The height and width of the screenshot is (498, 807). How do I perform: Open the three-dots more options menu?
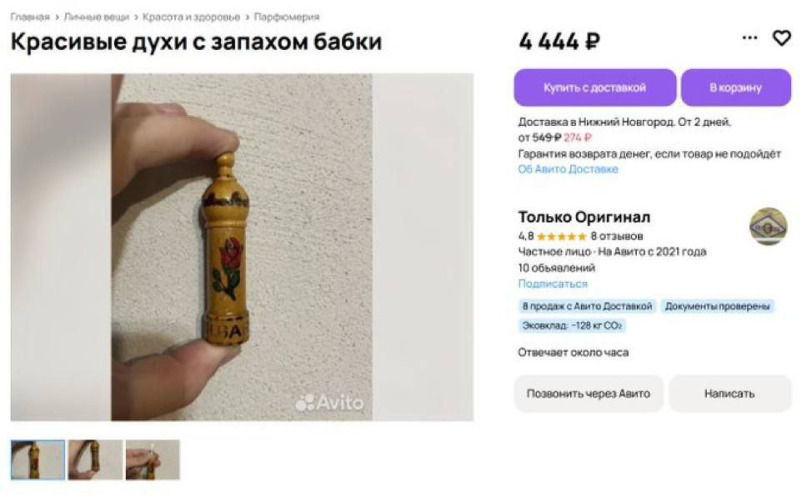pyautogui.click(x=749, y=38)
